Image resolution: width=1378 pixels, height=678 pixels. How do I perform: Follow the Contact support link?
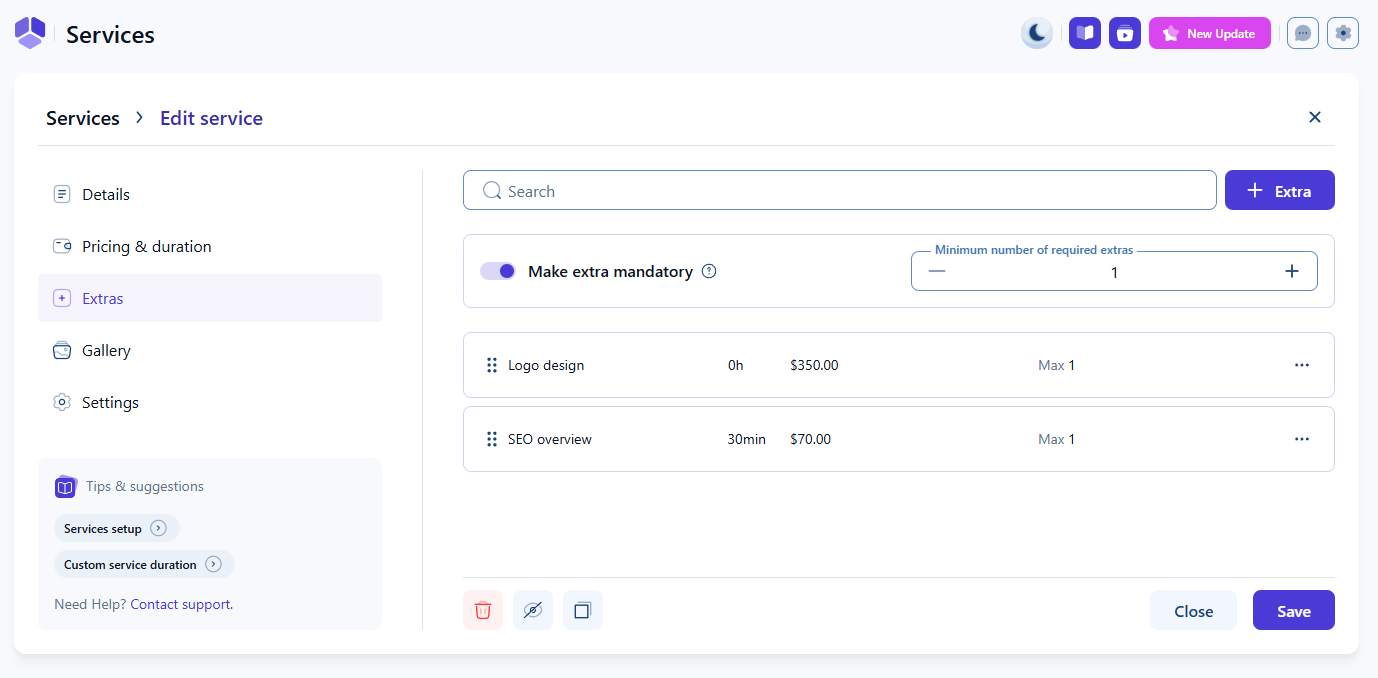pos(180,604)
